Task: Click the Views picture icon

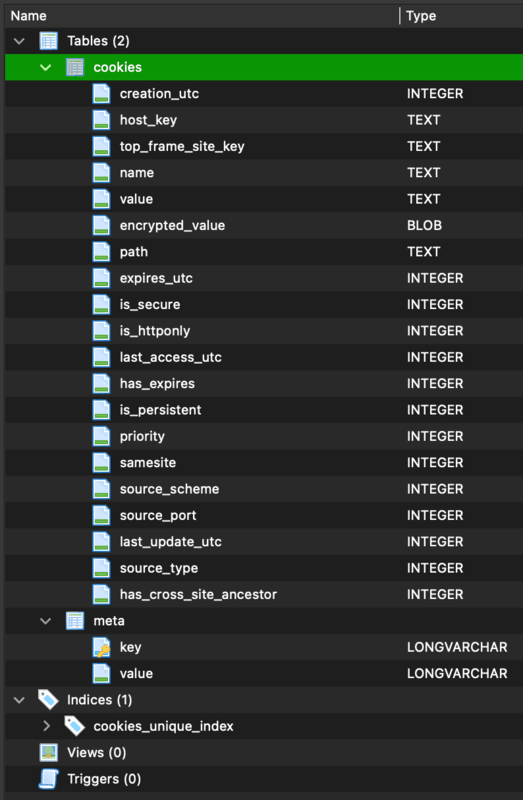Action: [x=48, y=753]
